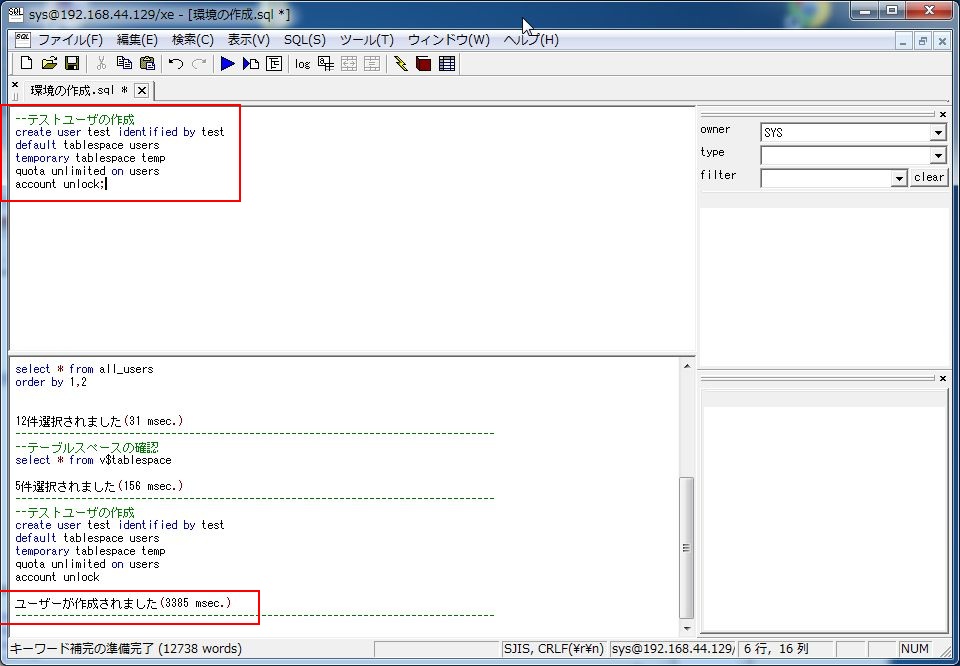This screenshot has height=666, width=960.
Task: Open the type dropdown list
Action: pyautogui.click(x=937, y=156)
